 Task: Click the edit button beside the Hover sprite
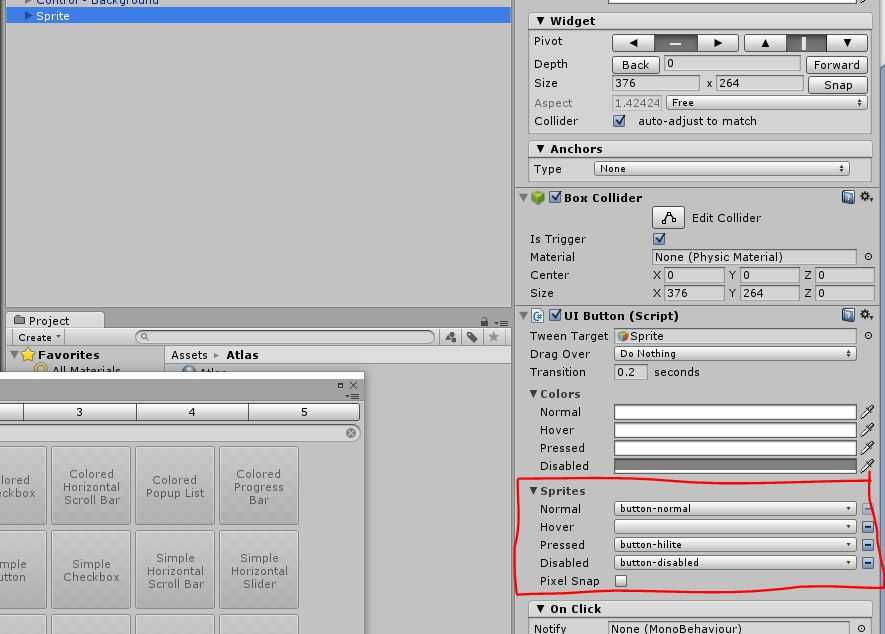(x=868, y=527)
